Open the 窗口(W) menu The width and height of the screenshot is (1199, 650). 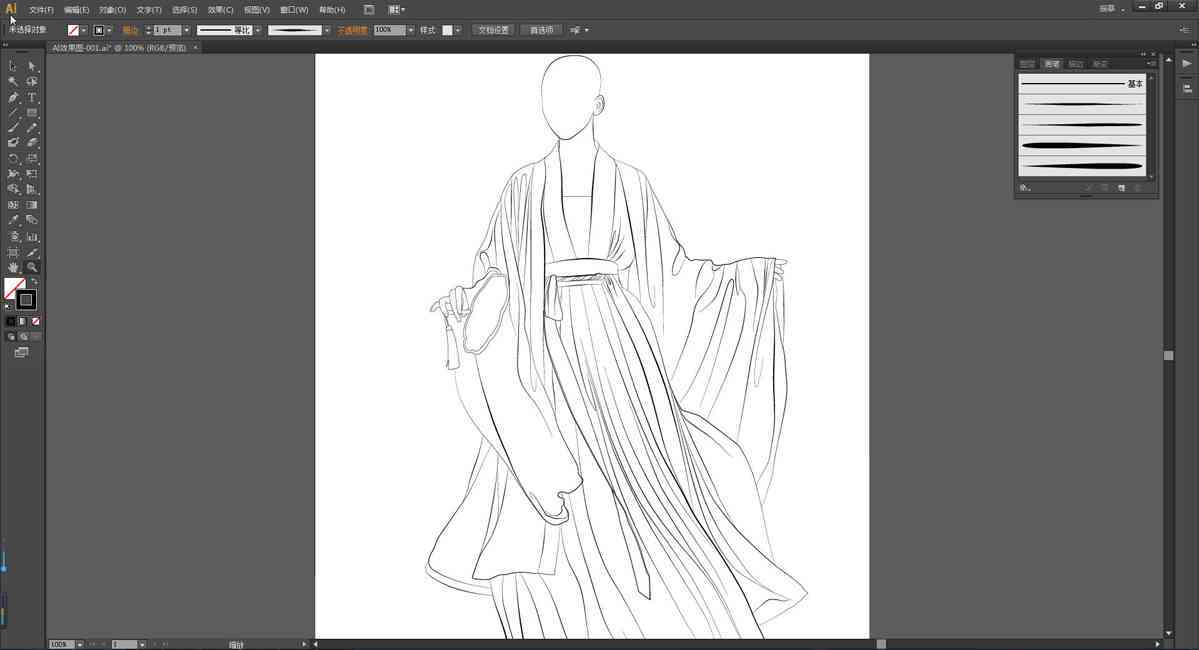click(x=294, y=10)
